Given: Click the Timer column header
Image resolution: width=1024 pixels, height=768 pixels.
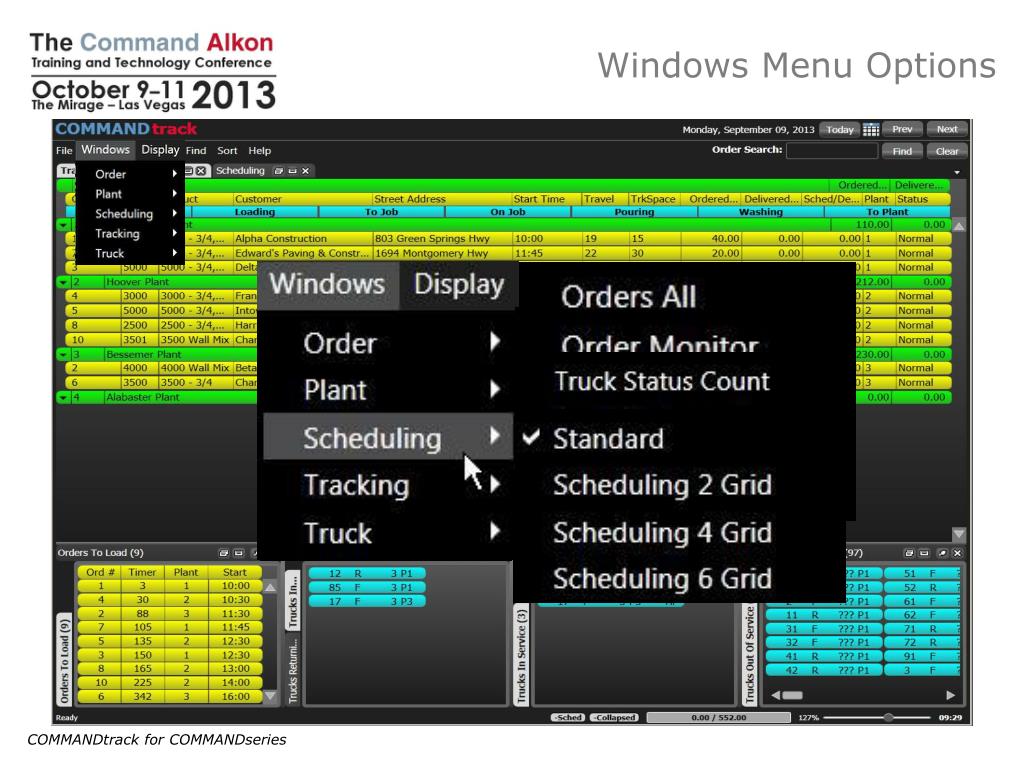Looking at the screenshot, I should click(142, 572).
